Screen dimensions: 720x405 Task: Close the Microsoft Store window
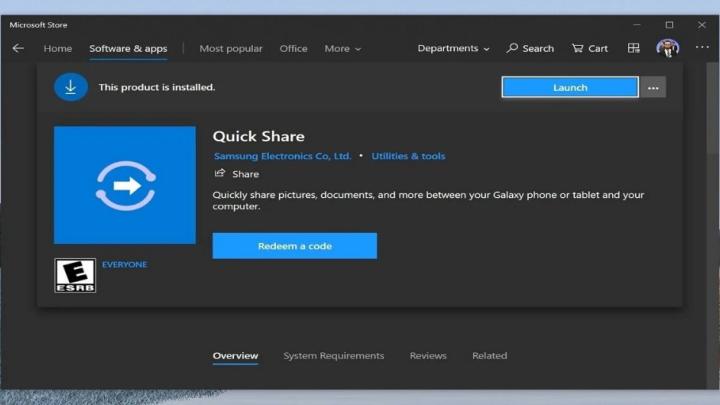(702, 25)
